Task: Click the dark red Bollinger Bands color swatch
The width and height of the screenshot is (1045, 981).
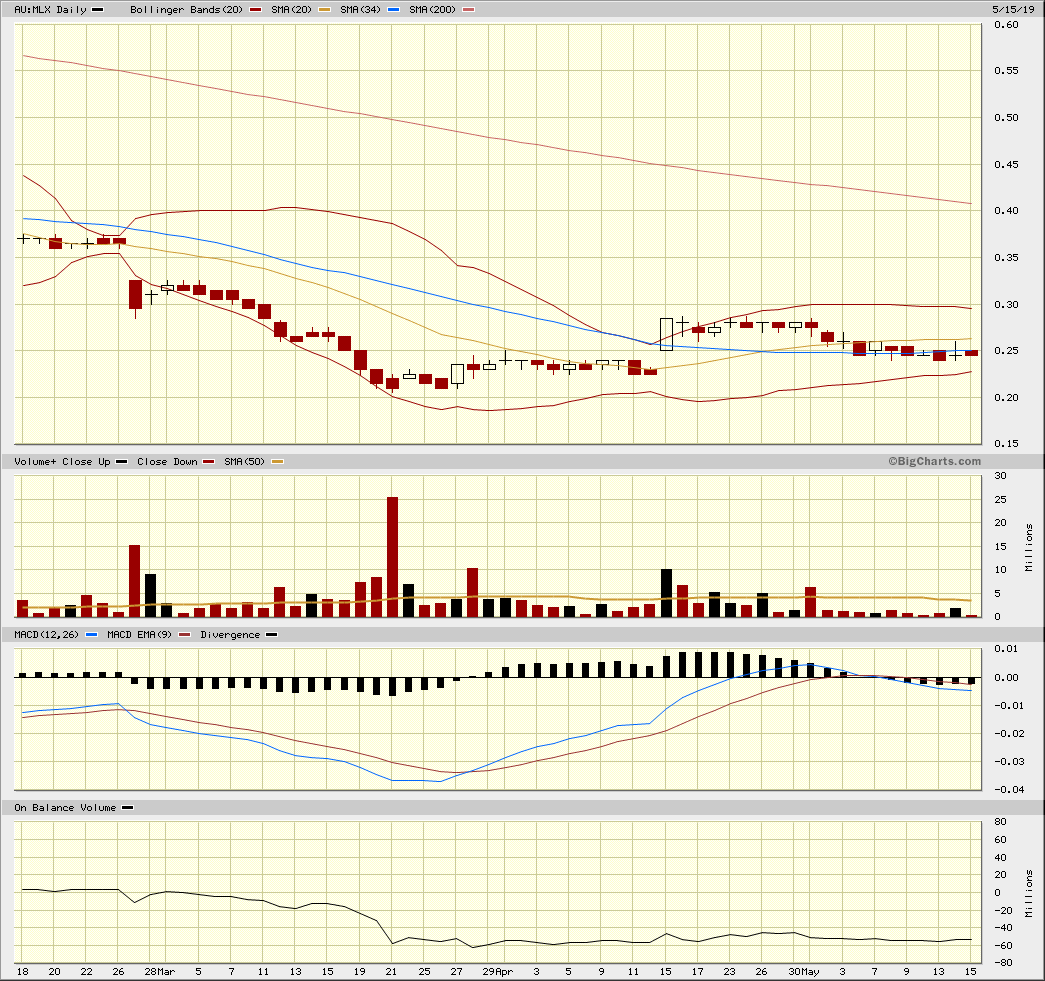Action: 255,10
